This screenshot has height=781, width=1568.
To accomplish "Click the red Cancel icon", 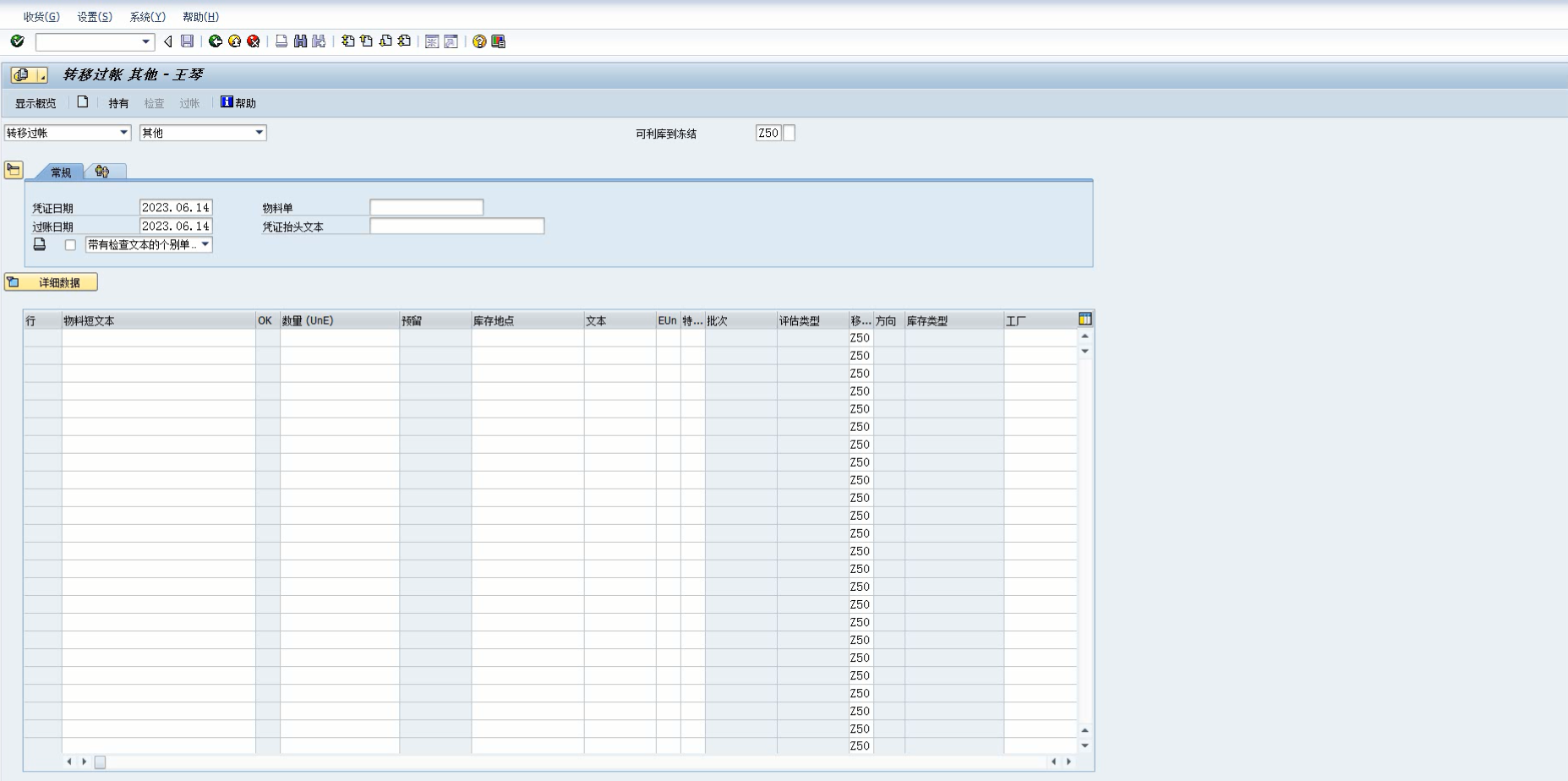I will click(x=253, y=41).
